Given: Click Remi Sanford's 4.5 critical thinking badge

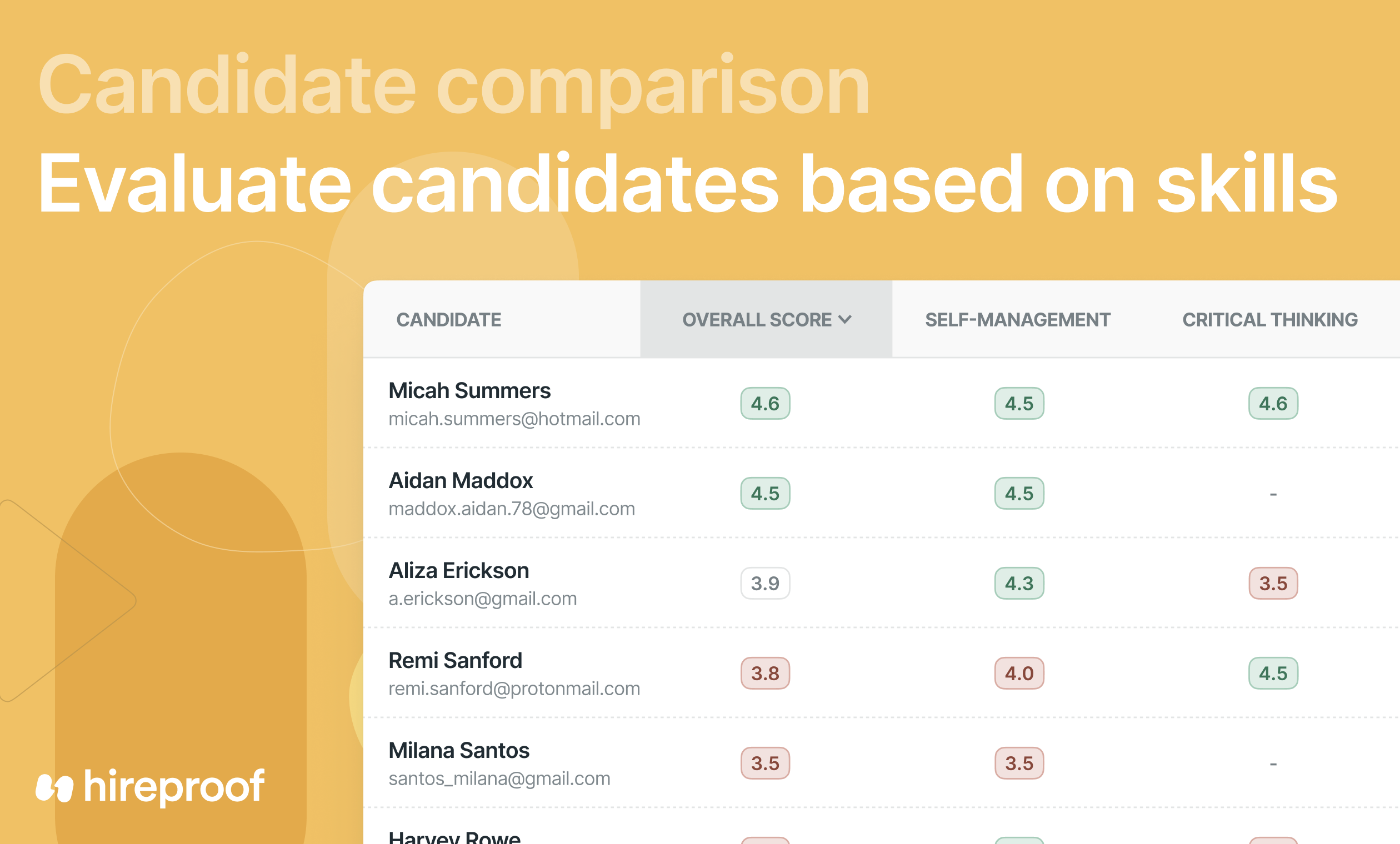Looking at the screenshot, I should point(1273,673).
